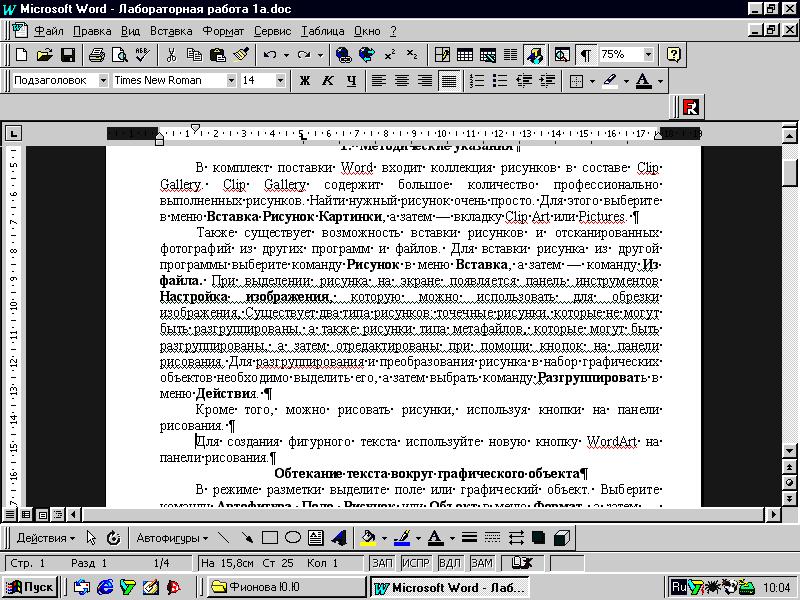Save the document with floppy icon

(67, 55)
